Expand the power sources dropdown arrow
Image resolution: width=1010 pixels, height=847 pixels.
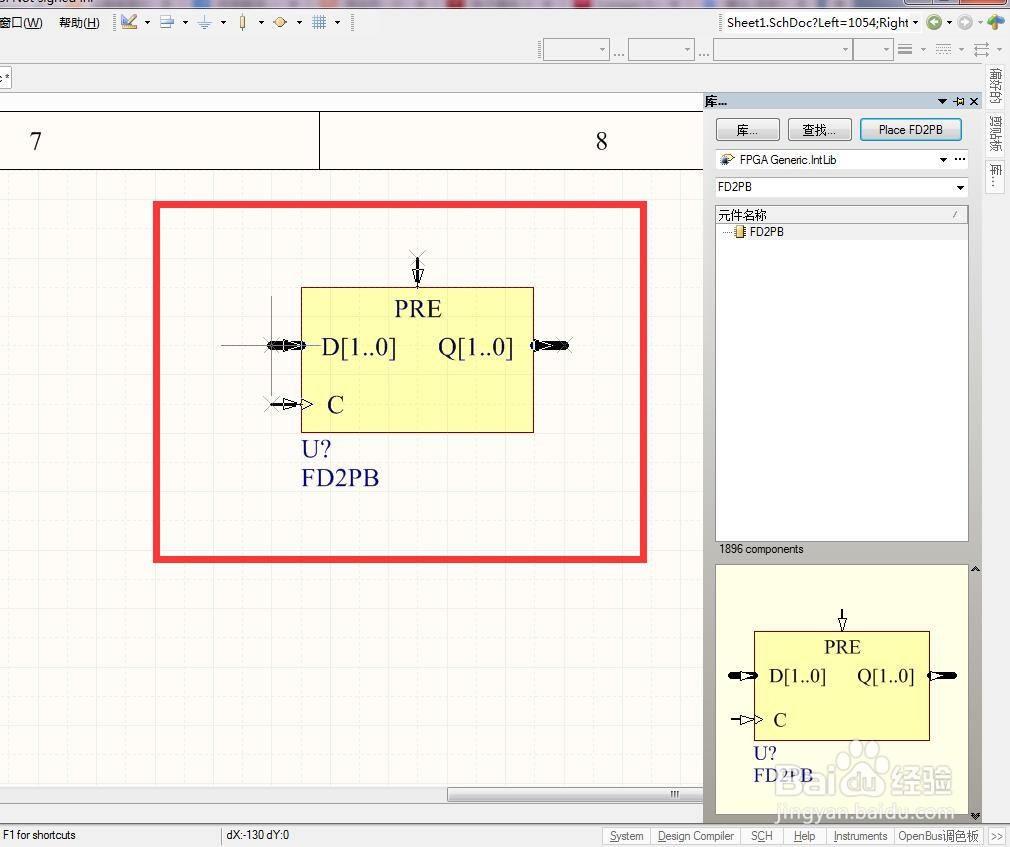pos(224,23)
